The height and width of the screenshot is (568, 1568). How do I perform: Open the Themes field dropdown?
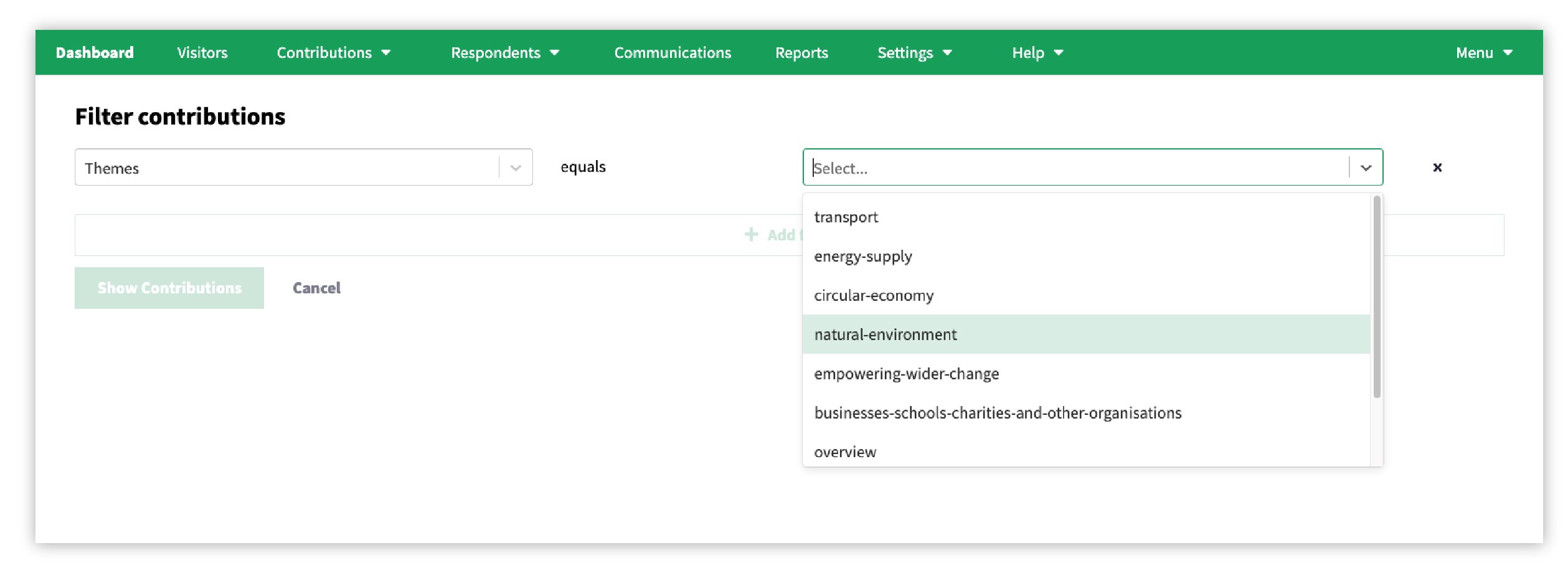(x=304, y=167)
